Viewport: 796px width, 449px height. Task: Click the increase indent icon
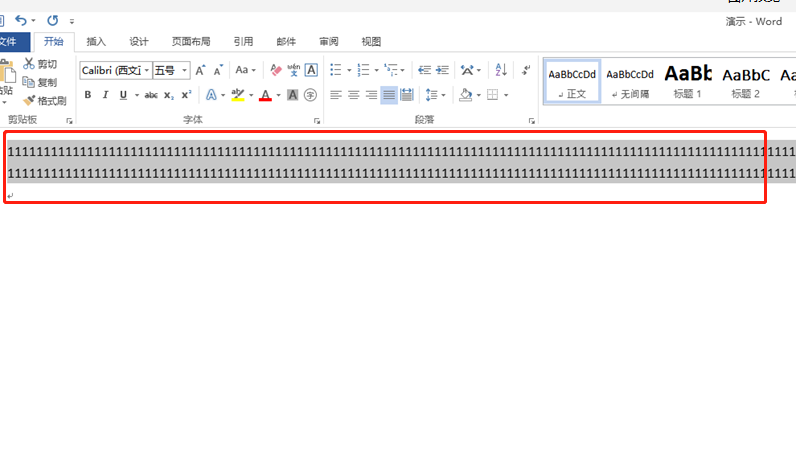443,70
